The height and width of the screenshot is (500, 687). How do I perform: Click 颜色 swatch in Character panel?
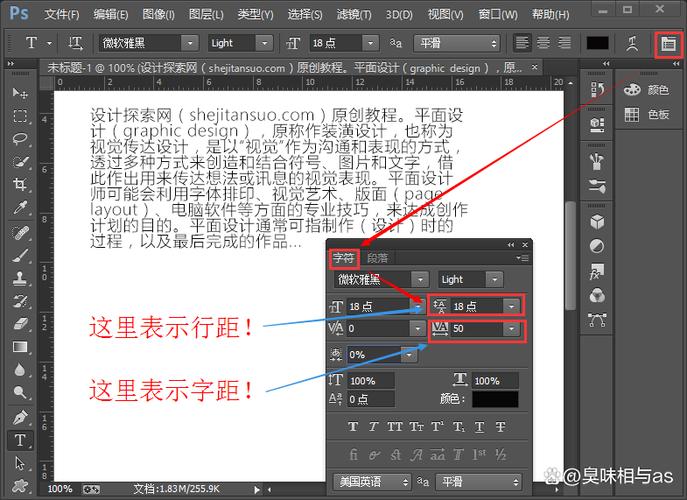[495, 399]
